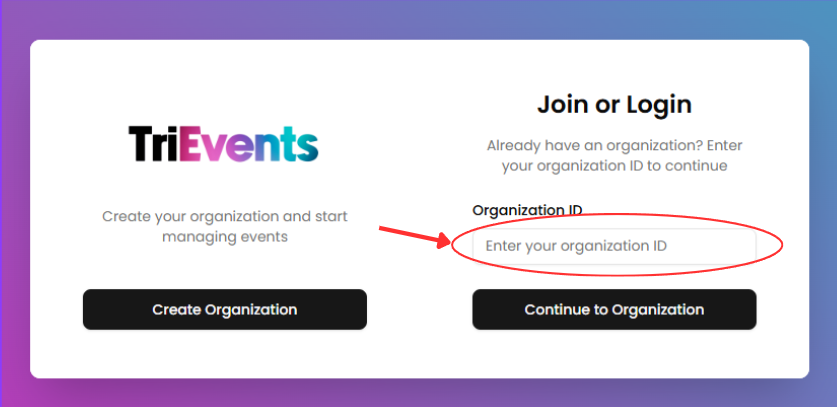The width and height of the screenshot is (837, 407).
Task: Click the "Organization ID" field label
Action: 527,210
